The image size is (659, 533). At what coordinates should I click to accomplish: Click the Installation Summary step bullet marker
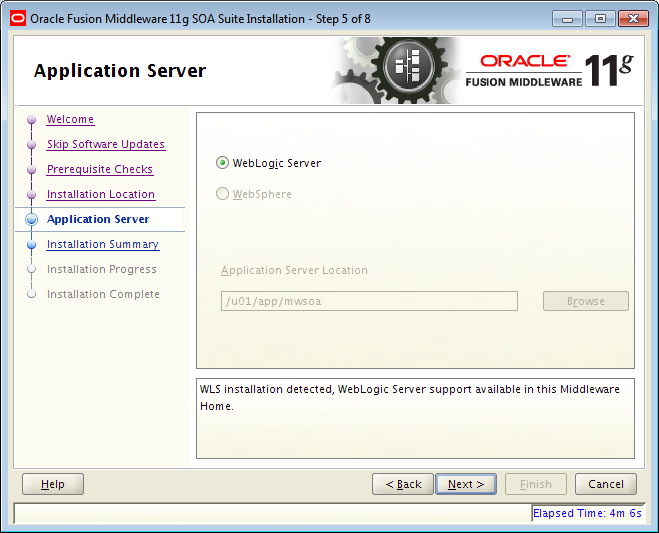click(31, 245)
